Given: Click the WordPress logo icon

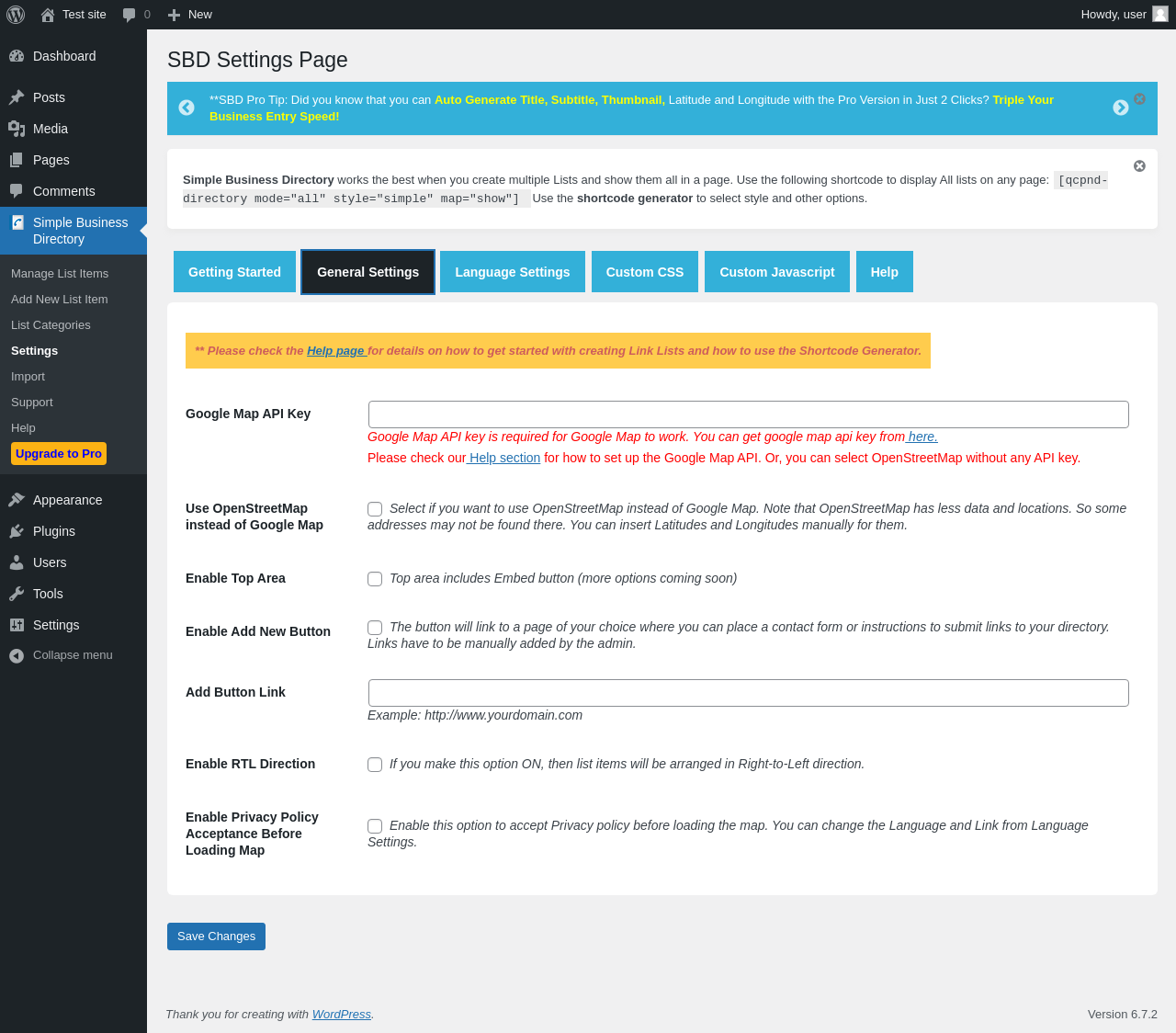Looking at the screenshot, I should tap(16, 15).
